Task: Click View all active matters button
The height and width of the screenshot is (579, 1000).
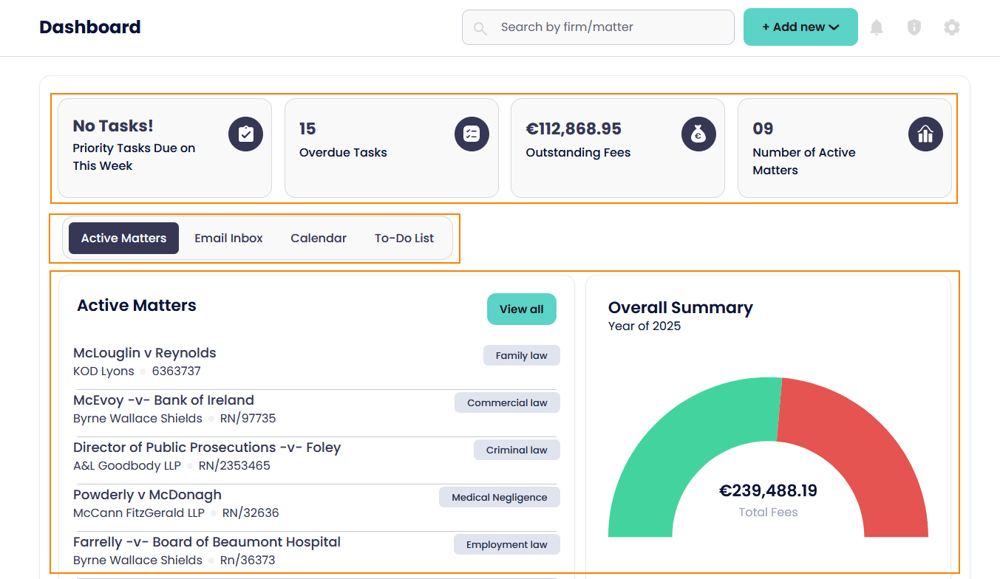Action: point(521,309)
